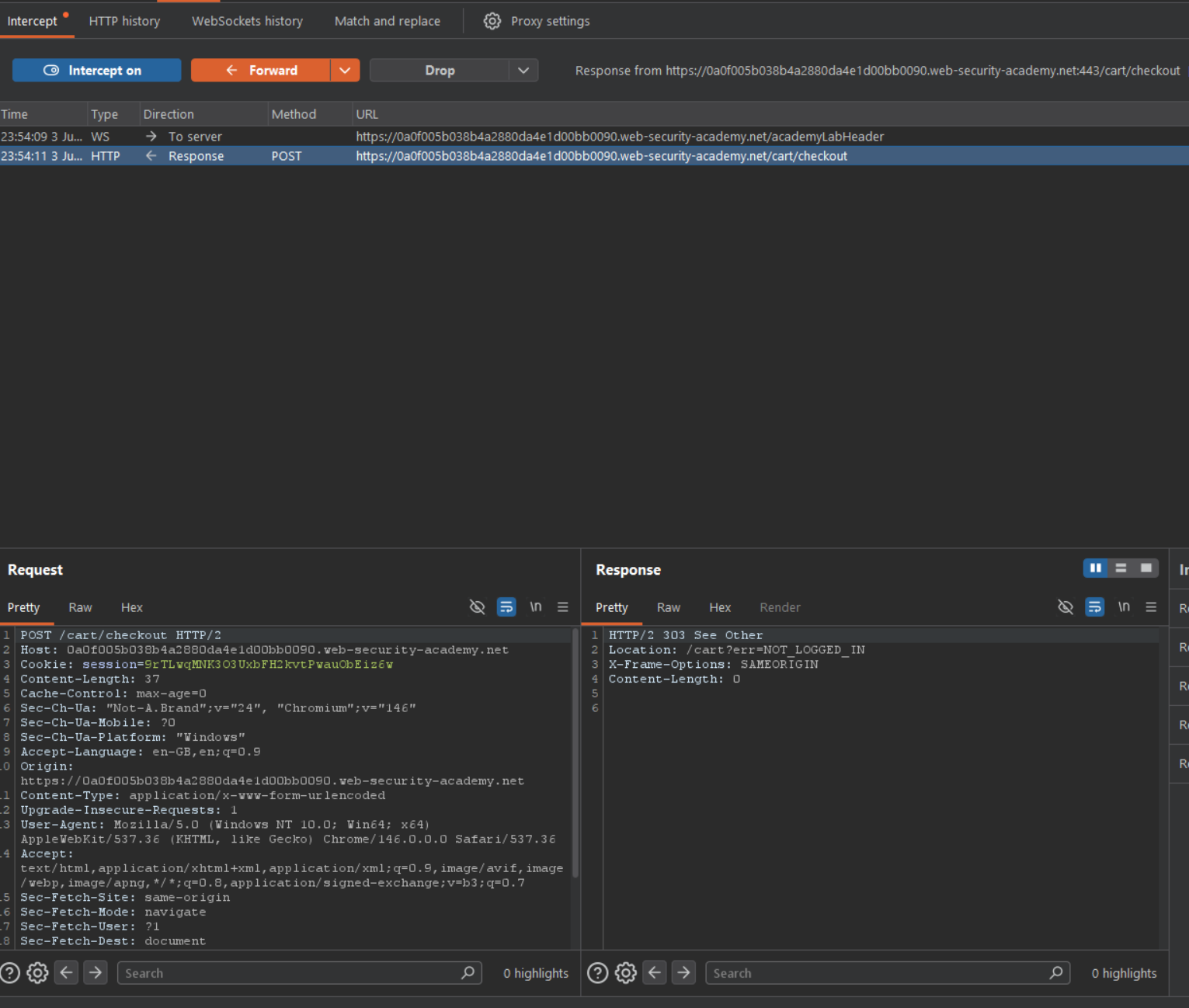Click the Drop button
Viewport: 1189px width, 1008px height.
tap(440, 71)
